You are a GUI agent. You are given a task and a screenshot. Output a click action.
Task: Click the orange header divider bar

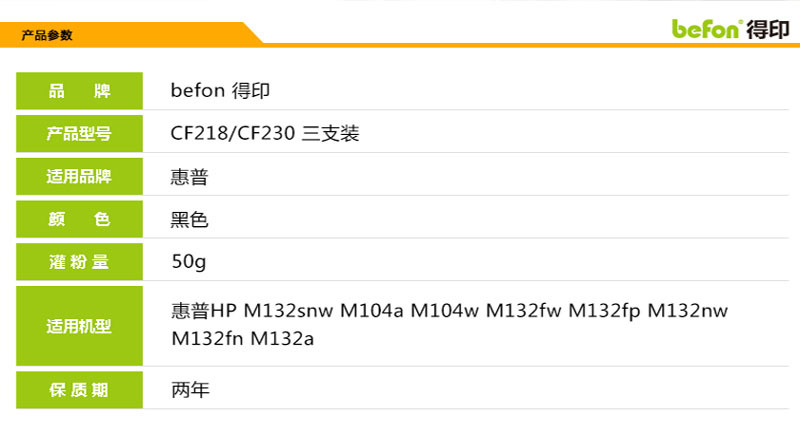531,45
